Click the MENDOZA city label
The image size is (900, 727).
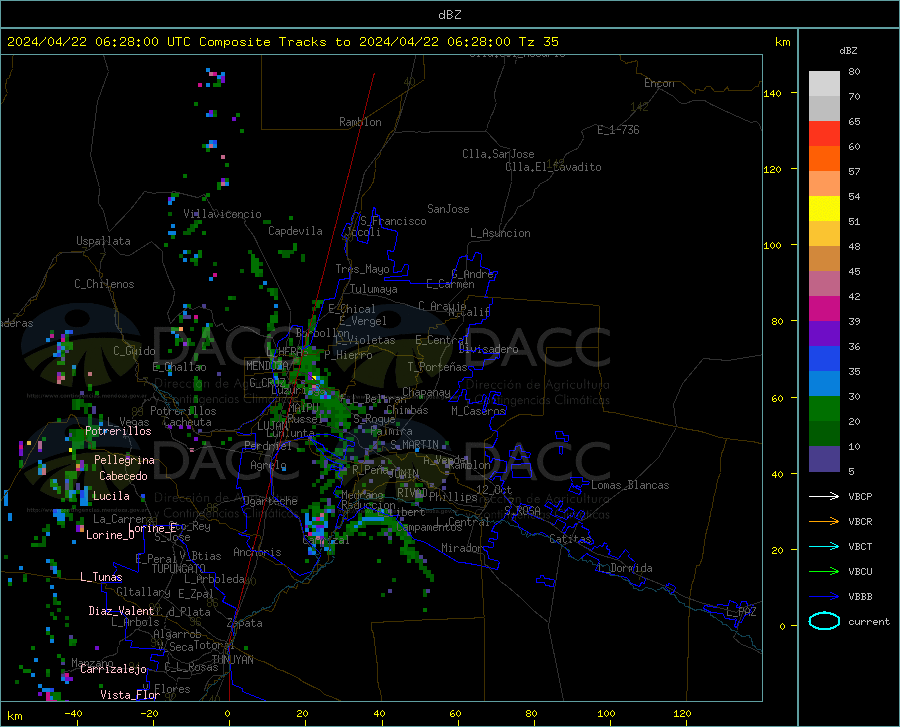[x=267, y=366]
